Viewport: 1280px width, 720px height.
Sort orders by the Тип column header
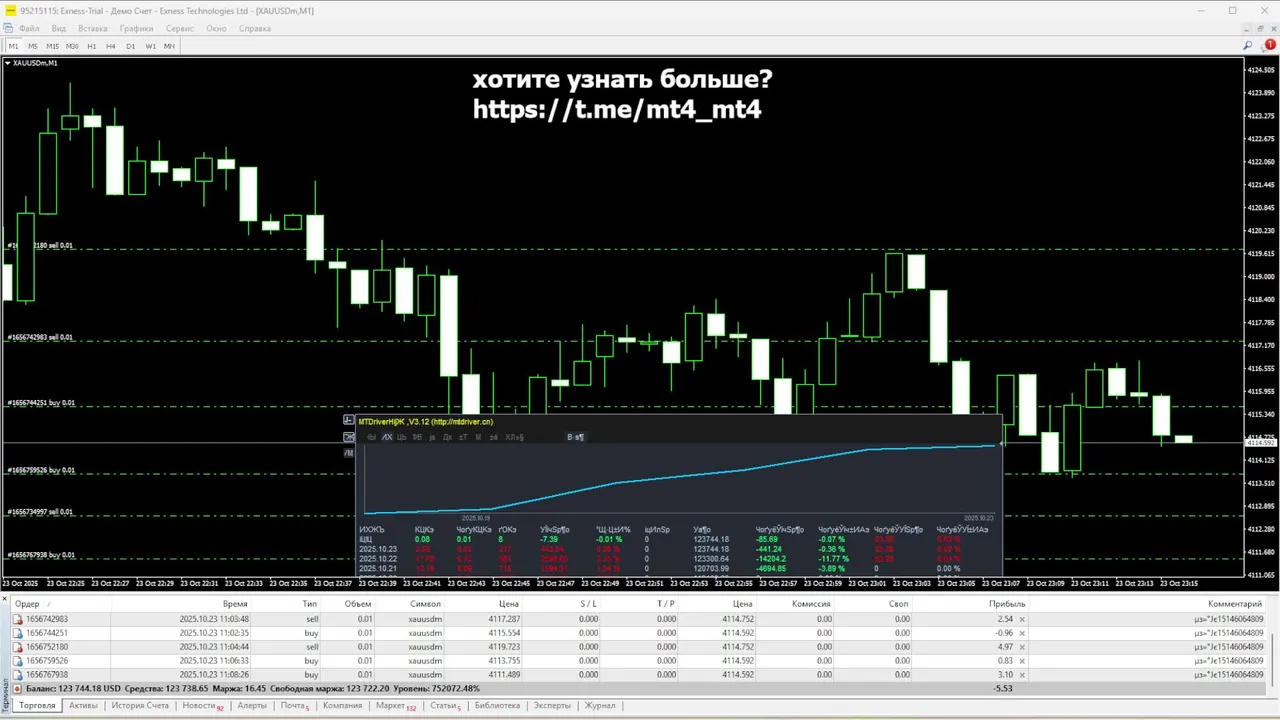(285, 604)
